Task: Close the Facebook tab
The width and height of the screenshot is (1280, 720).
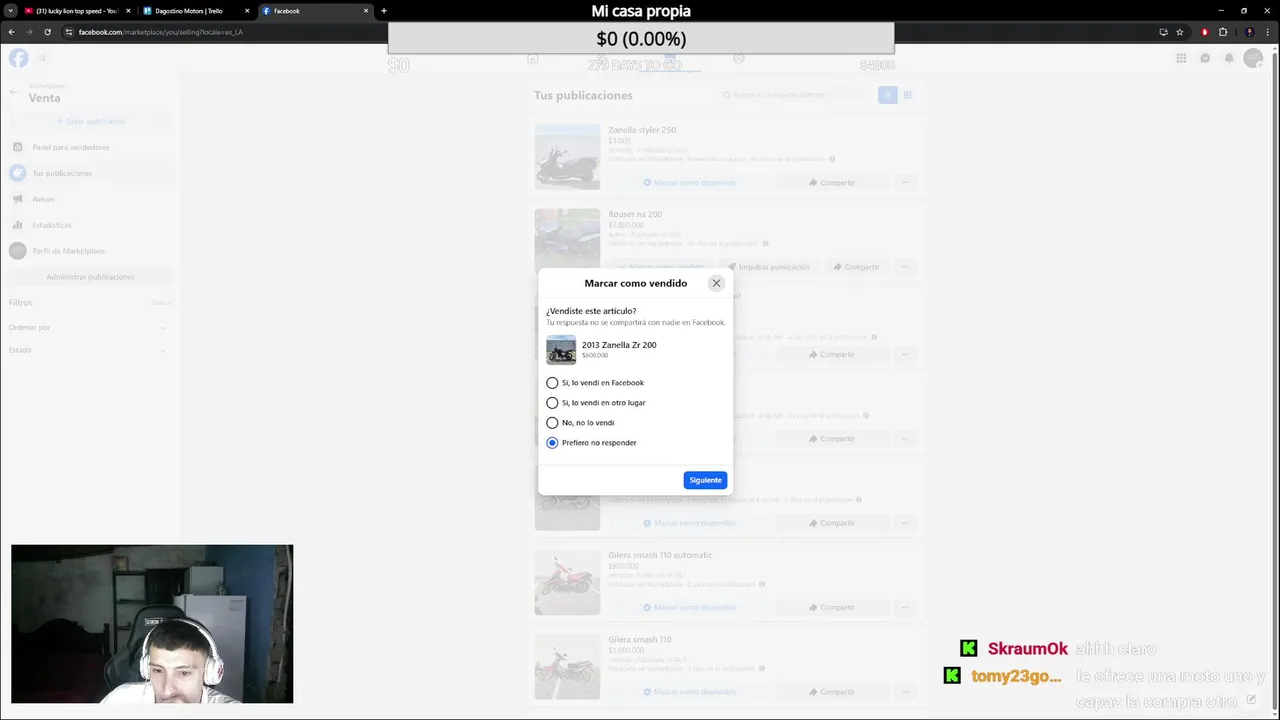Action: 366,11
